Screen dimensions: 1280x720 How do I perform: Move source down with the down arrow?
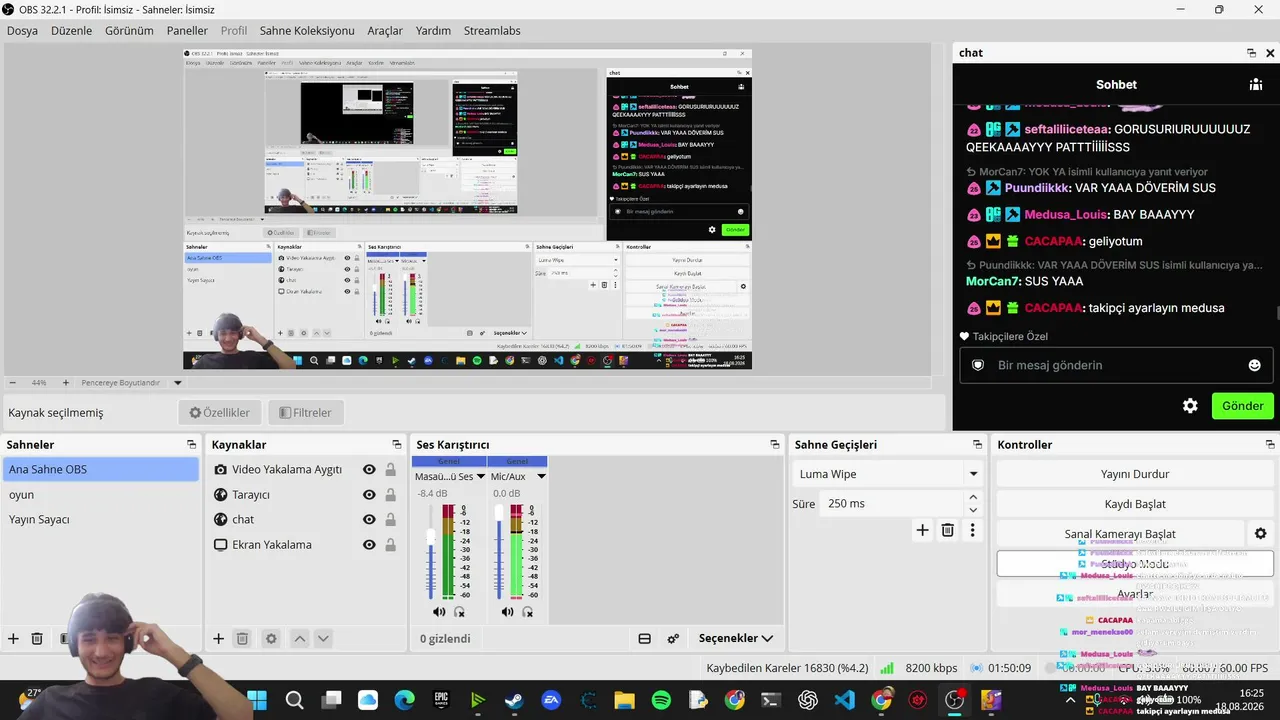(x=322, y=638)
